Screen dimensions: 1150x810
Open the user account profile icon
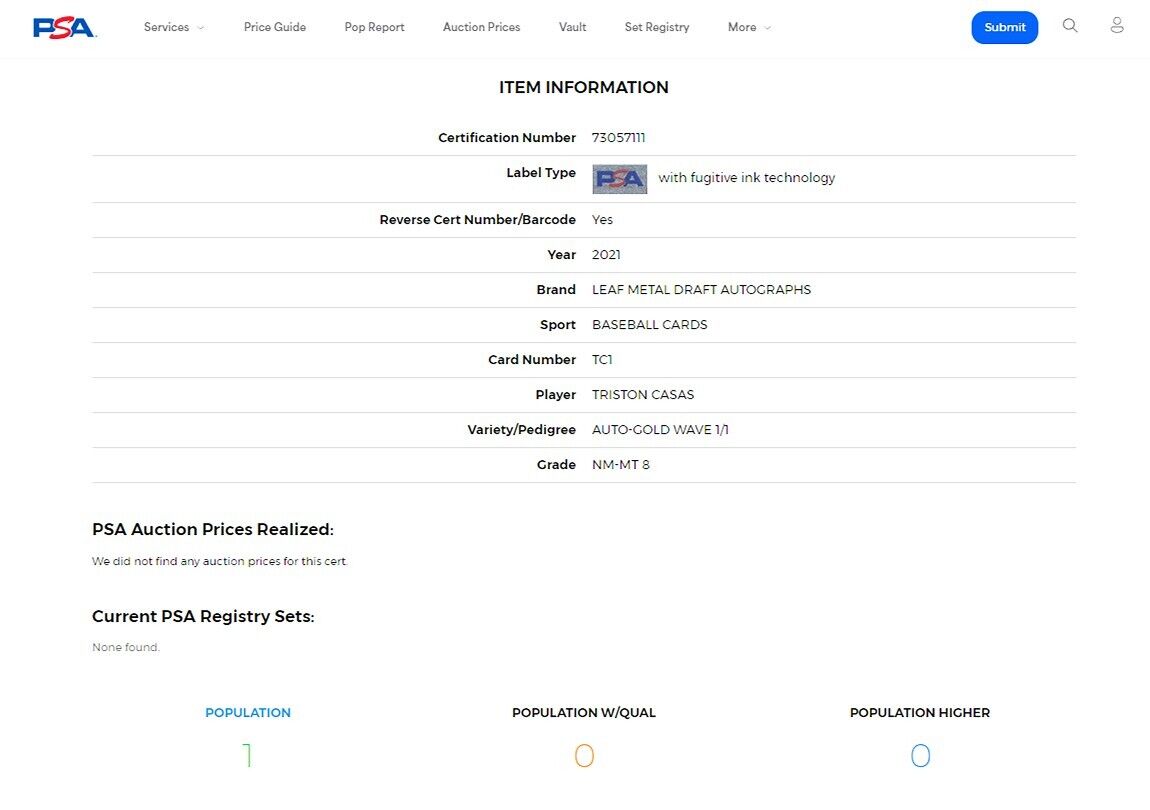pyautogui.click(x=1117, y=26)
